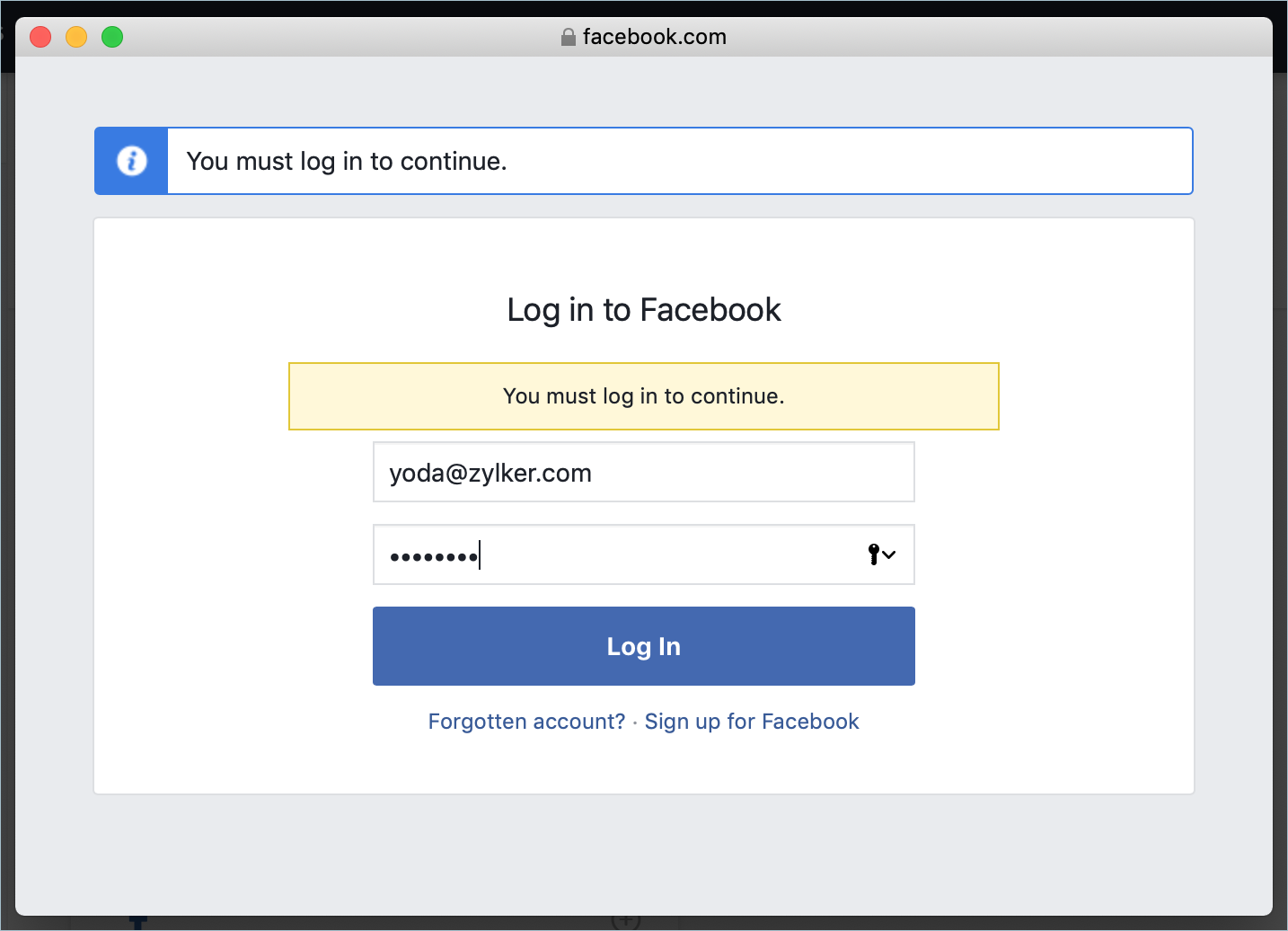
Task: Click the gray page background below card
Action: coord(644,854)
